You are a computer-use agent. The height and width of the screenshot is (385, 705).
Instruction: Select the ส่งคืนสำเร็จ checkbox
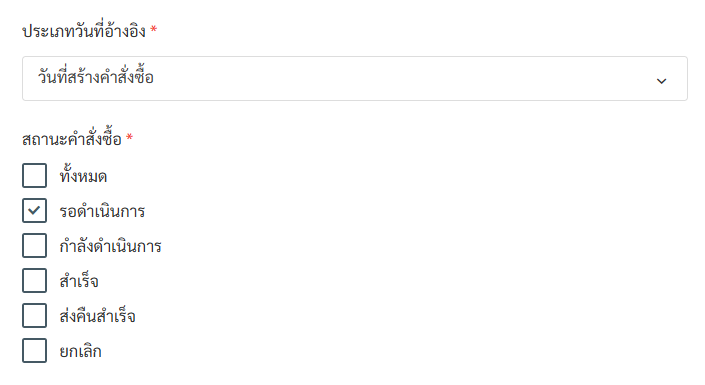tap(35, 316)
